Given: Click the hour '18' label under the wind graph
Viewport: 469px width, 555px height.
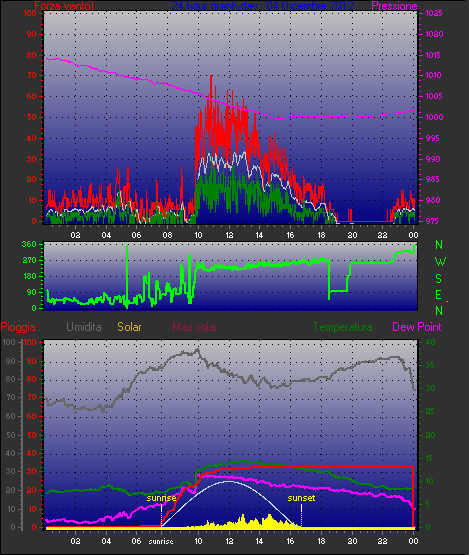Looking at the screenshot, I should 321,235.
